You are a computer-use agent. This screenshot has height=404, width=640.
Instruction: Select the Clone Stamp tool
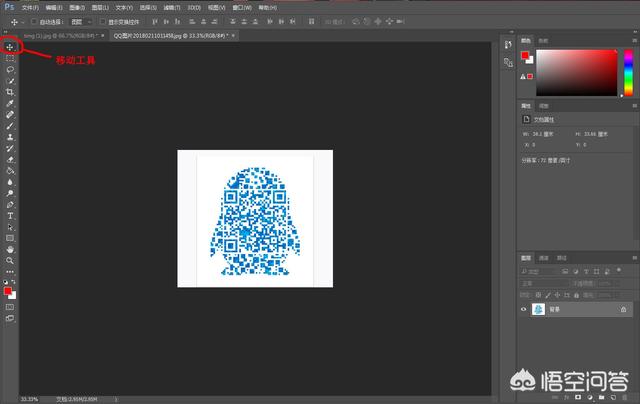coord(10,137)
